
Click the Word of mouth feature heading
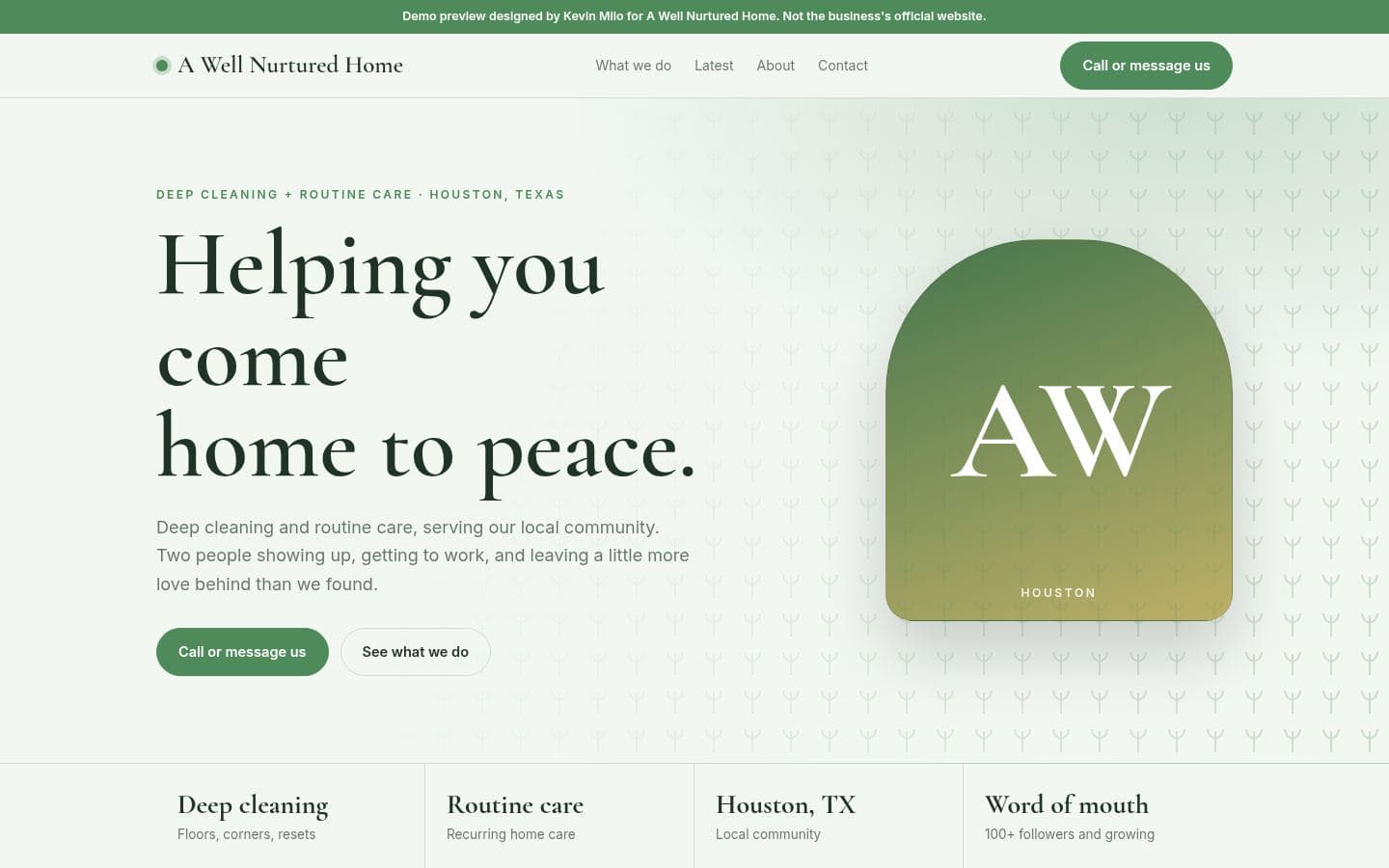(x=1067, y=804)
